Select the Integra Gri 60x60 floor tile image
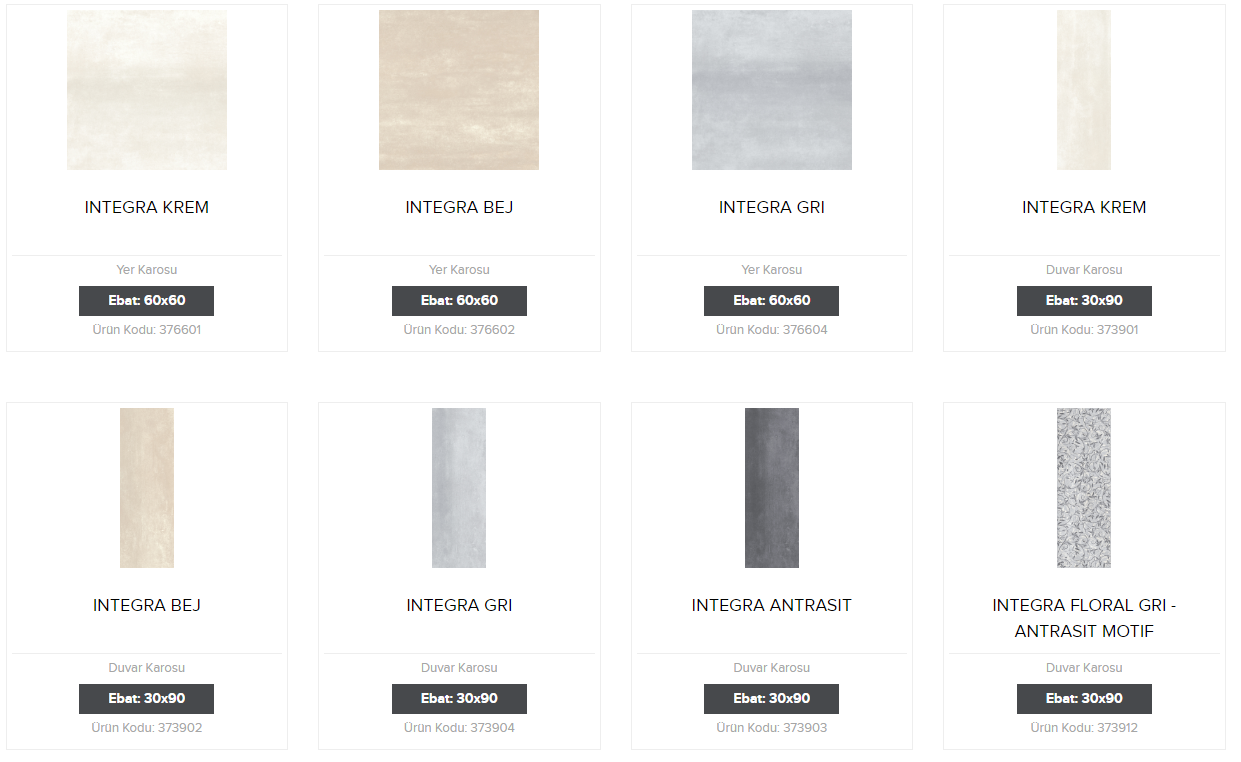1241x762 pixels. click(x=772, y=90)
